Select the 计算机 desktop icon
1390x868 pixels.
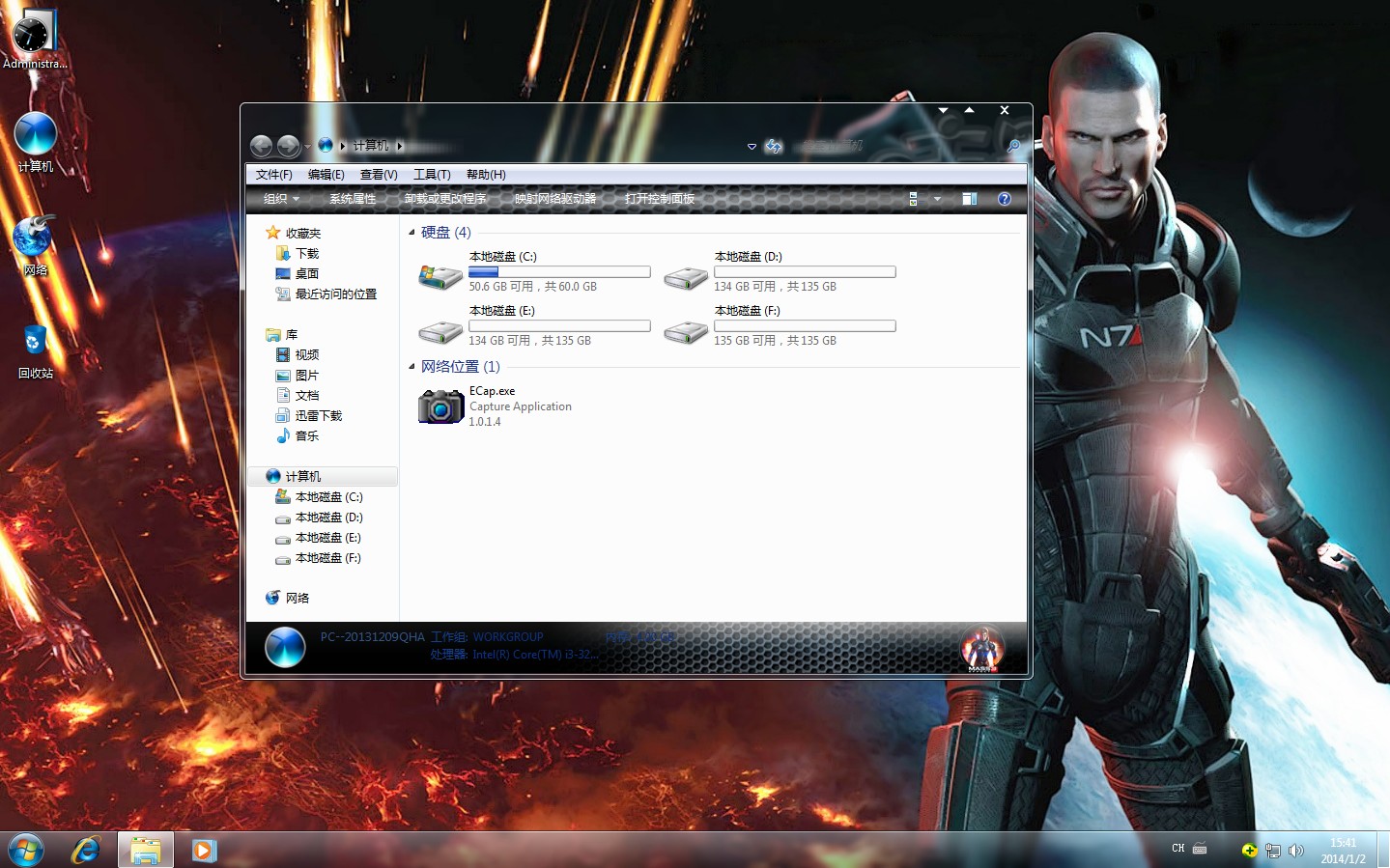(36, 143)
